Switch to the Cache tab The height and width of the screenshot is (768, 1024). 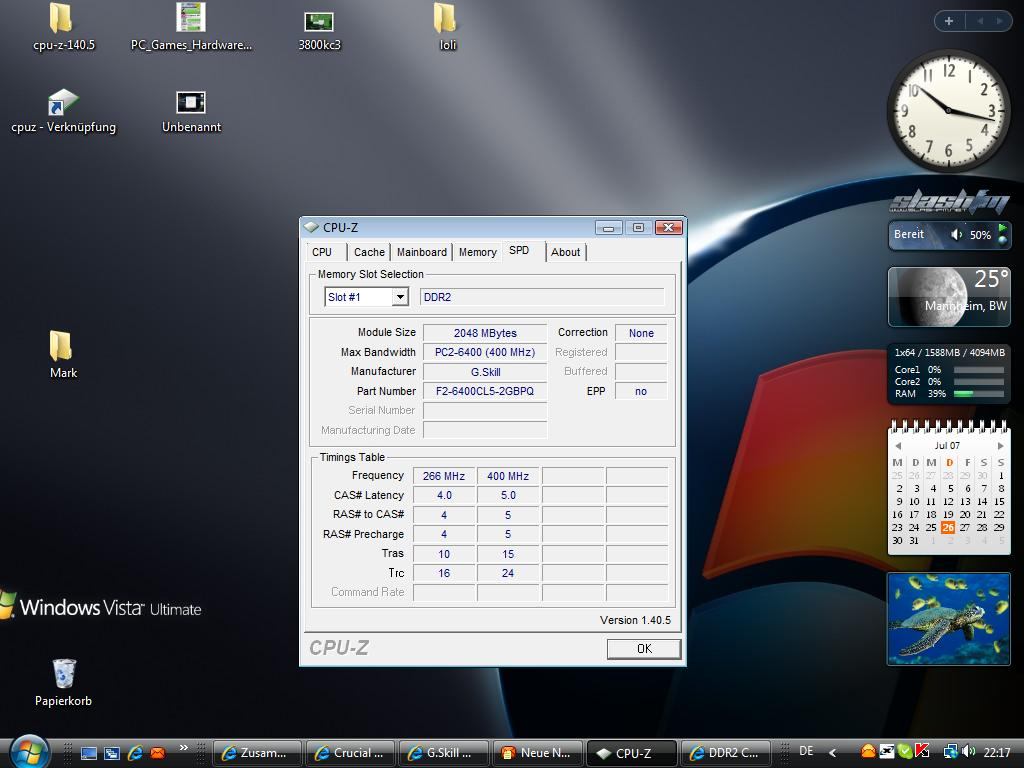pyautogui.click(x=369, y=252)
